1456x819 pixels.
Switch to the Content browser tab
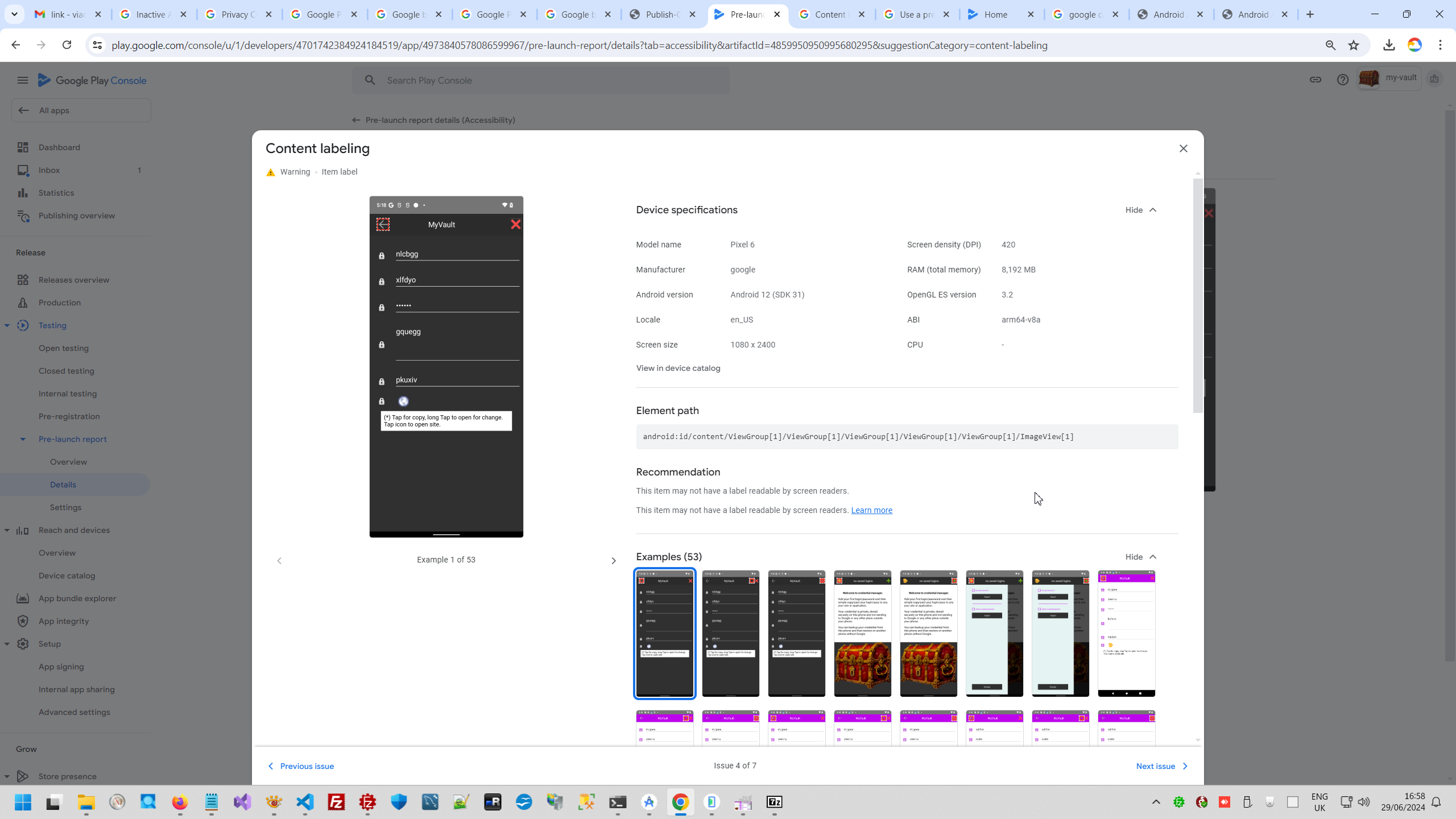(x=830, y=15)
